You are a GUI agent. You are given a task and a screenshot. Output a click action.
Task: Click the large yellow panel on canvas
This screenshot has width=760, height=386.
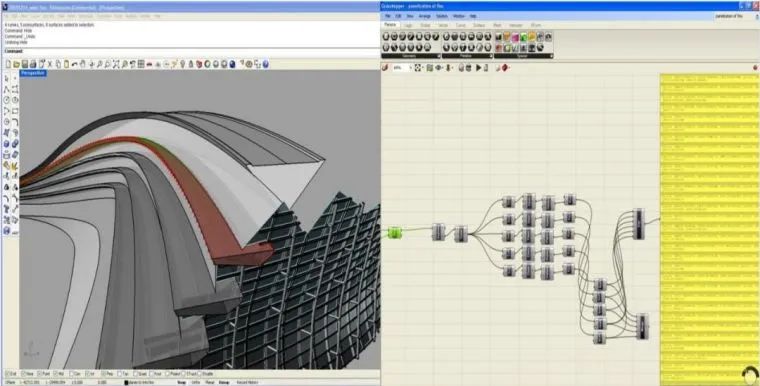(x=710, y=229)
